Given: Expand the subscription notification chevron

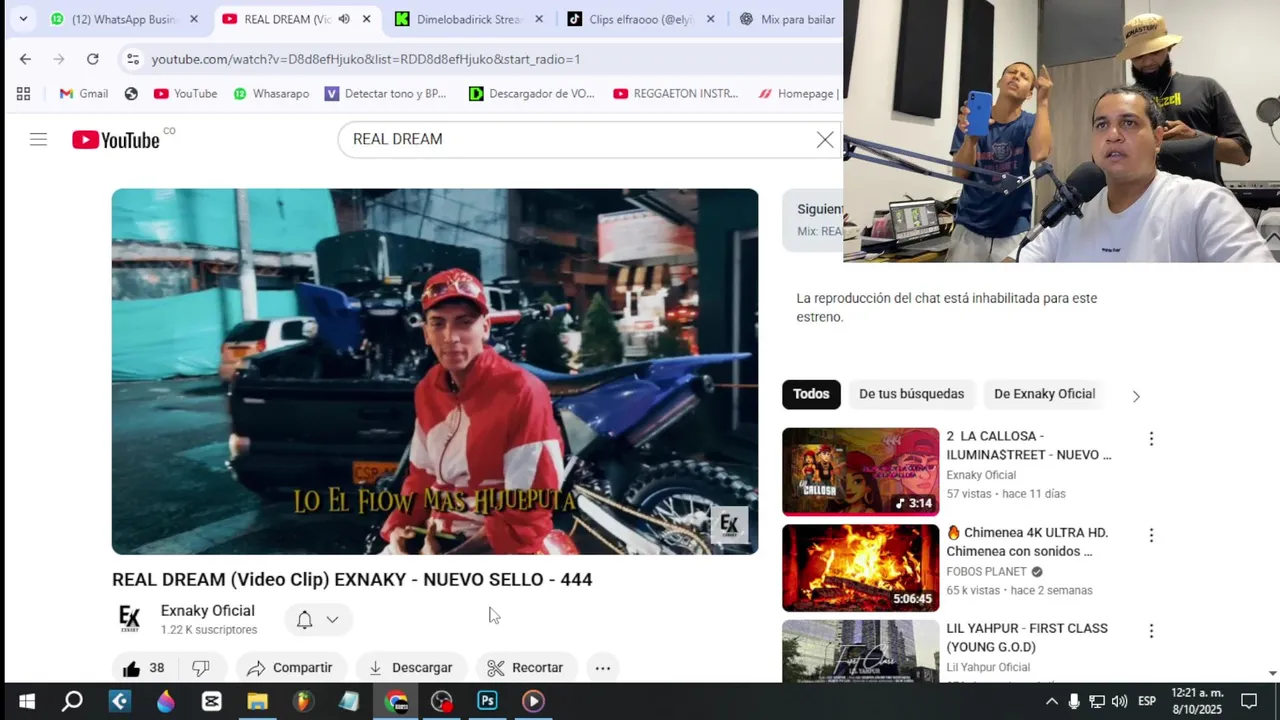Looking at the screenshot, I should pos(332,620).
